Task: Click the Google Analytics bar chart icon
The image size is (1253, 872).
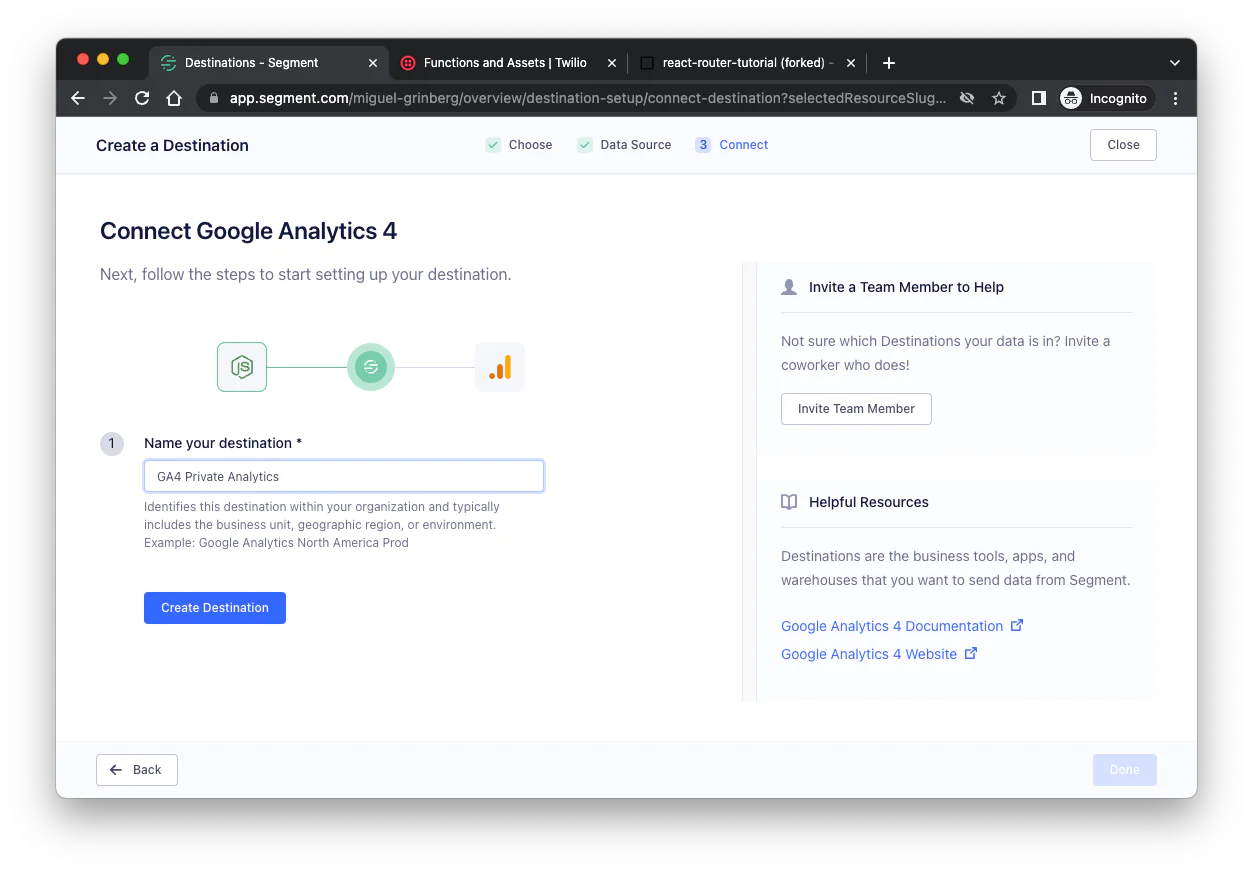Action: coord(499,366)
